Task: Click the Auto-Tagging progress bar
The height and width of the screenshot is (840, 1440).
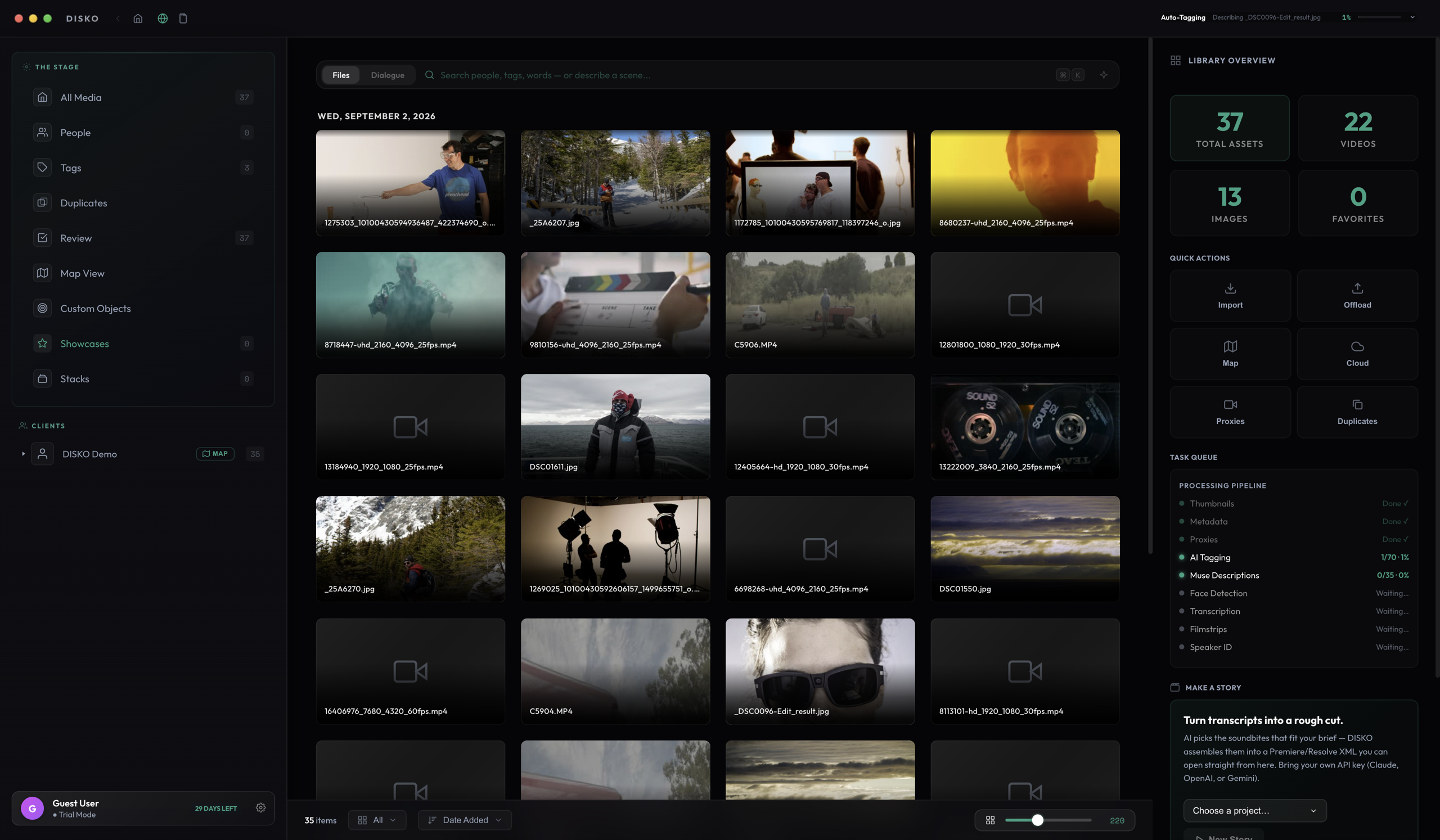Action: 1379,17
